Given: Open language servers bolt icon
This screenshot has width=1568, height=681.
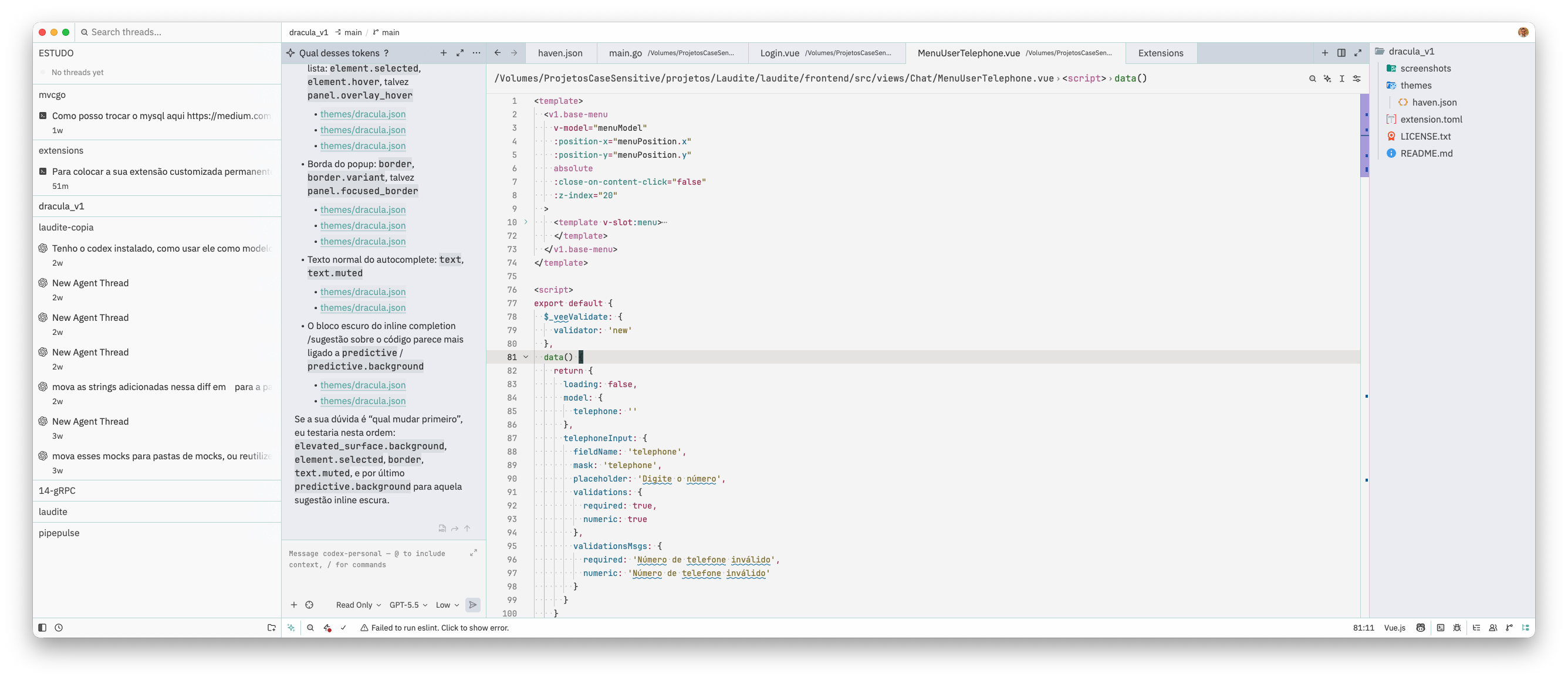Looking at the screenshot, I should 327,628.
